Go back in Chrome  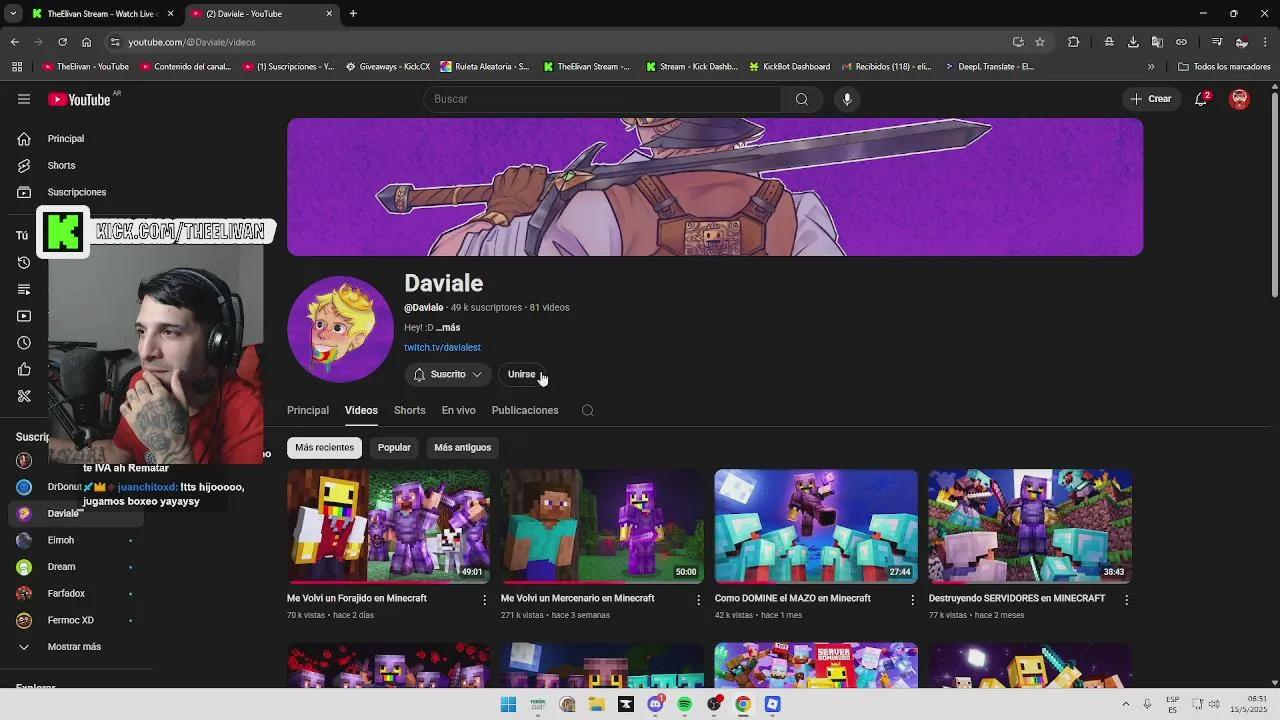tap(15, 42)
